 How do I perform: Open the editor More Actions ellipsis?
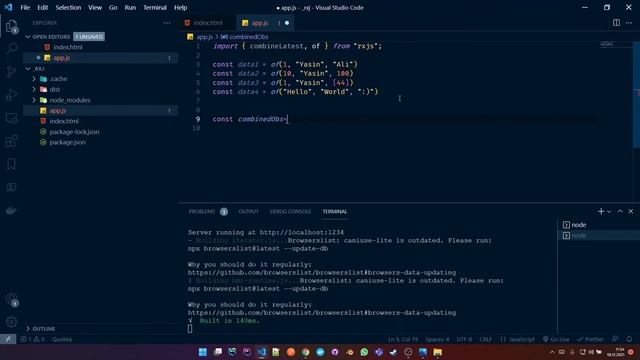pyautogui.click(x=629, y=23)
